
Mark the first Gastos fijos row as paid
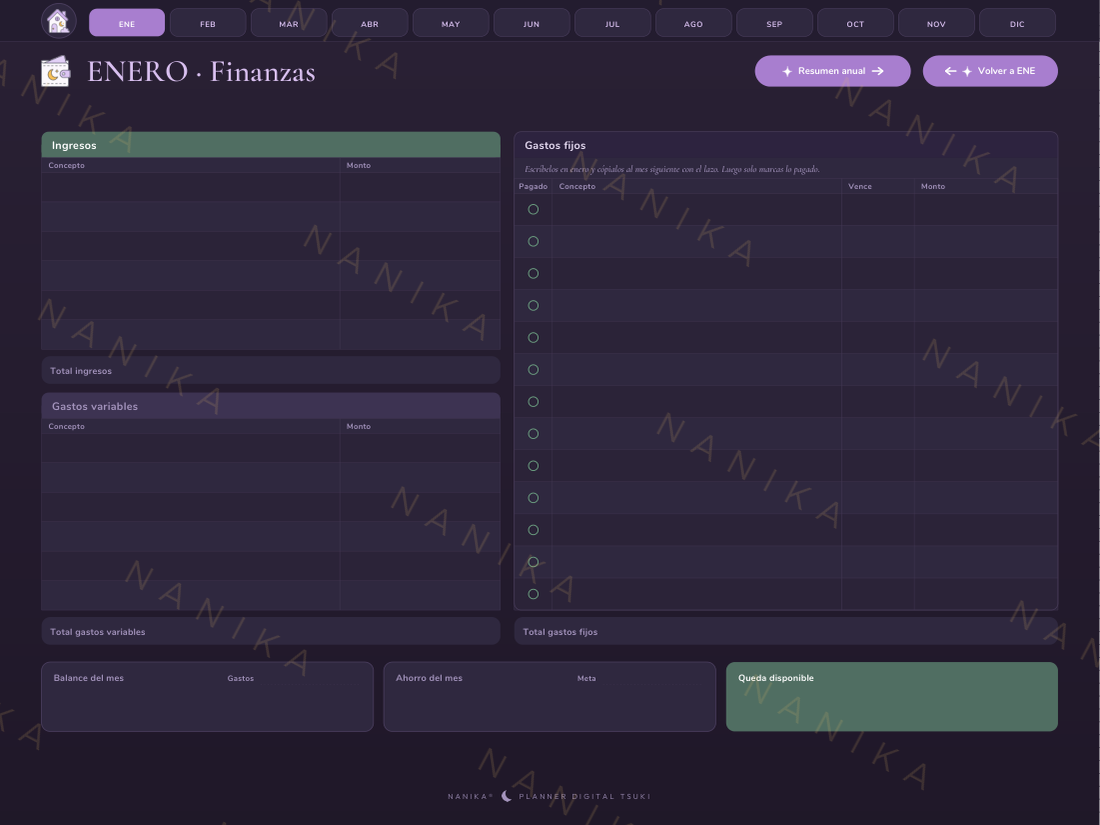click(533, 210)
